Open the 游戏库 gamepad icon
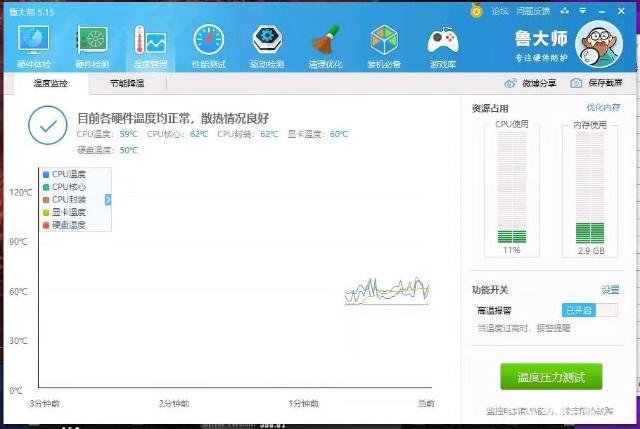 (x=442, y=44)
